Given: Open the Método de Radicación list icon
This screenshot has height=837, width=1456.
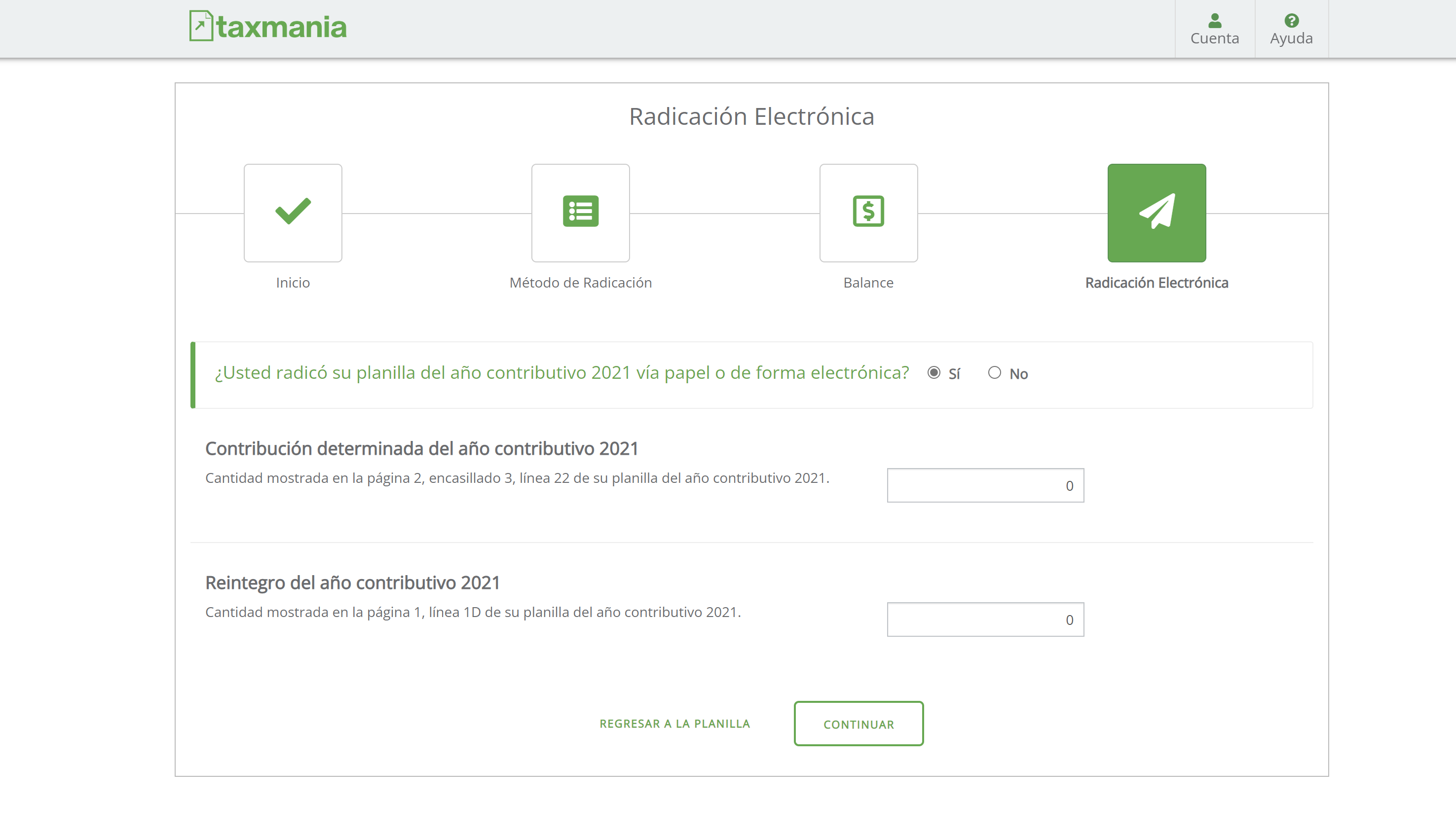Looking at the screenshot, I should [580, 212].
